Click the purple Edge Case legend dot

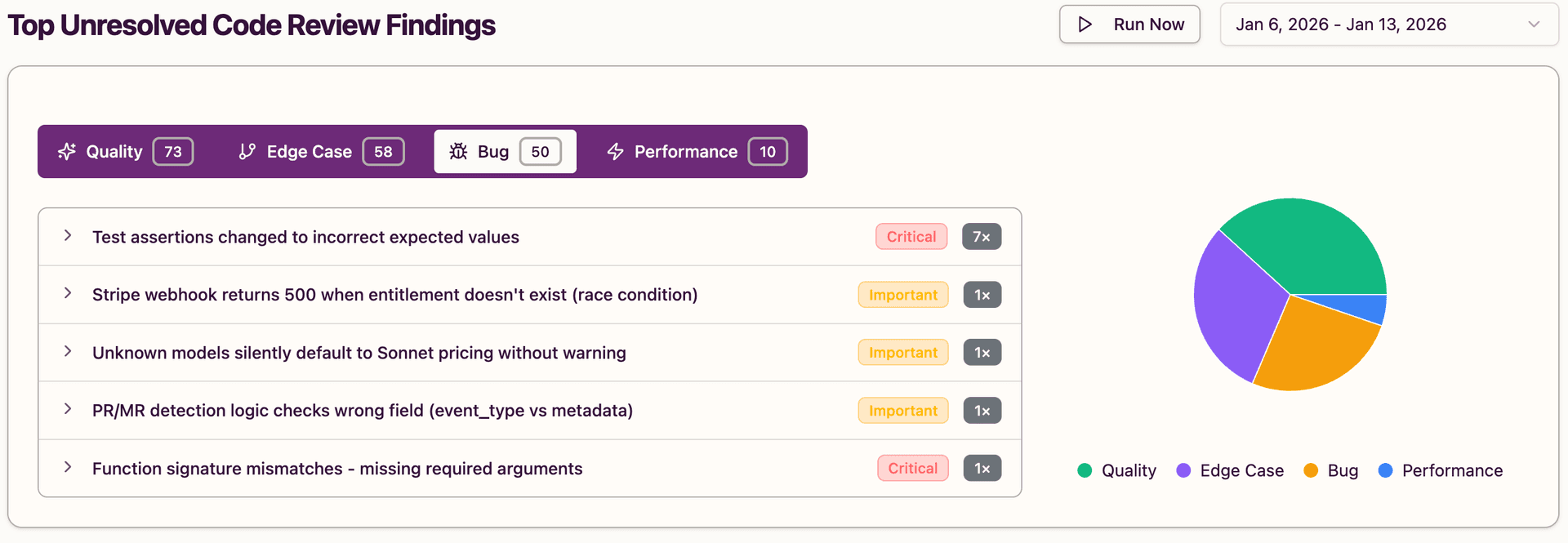pos(1183,470)
